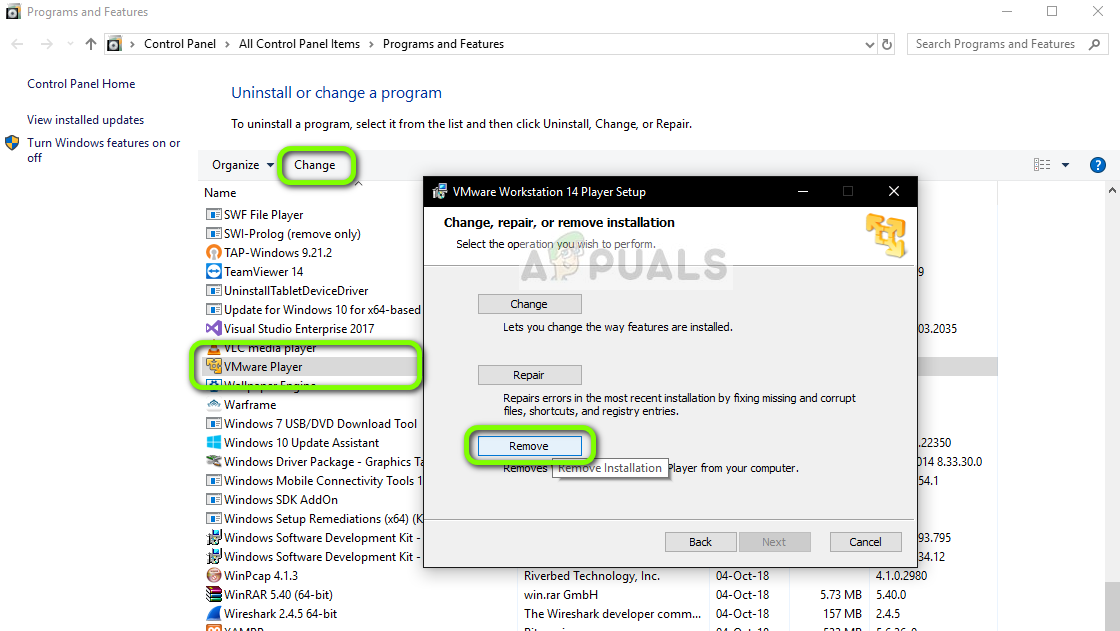
Task: Click the Programs and Features title bar icon
Action: (13, 11)
